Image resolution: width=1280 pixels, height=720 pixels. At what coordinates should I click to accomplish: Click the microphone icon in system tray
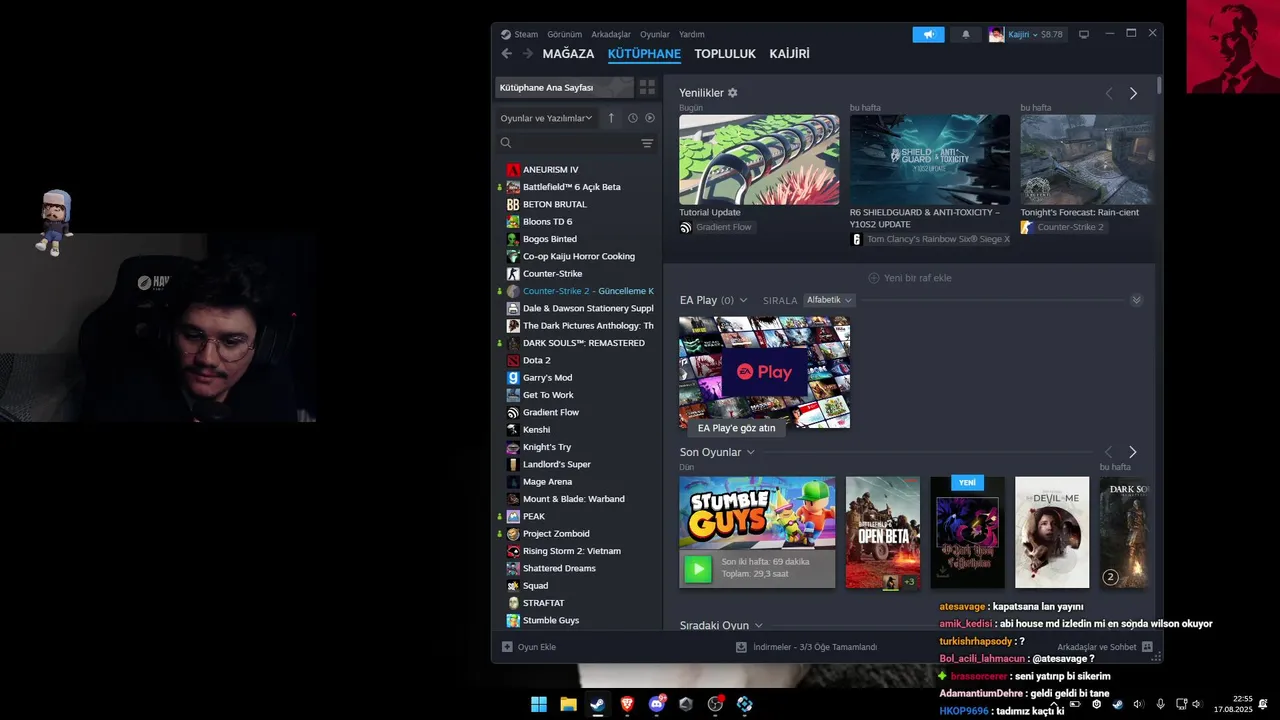tap(1160, 704)
